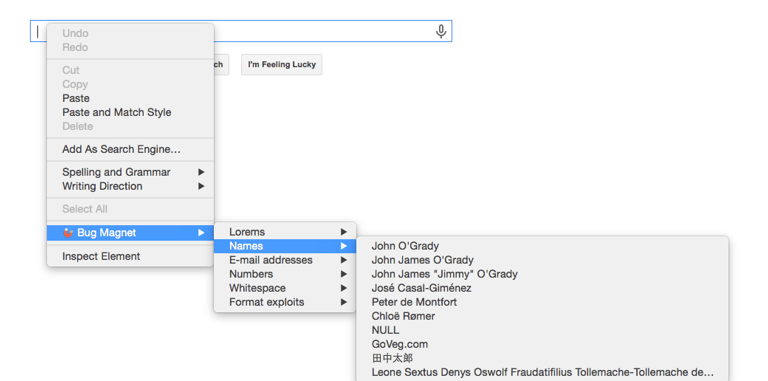Select Inspect Element
768x381 pixels.
click(130, 256)
